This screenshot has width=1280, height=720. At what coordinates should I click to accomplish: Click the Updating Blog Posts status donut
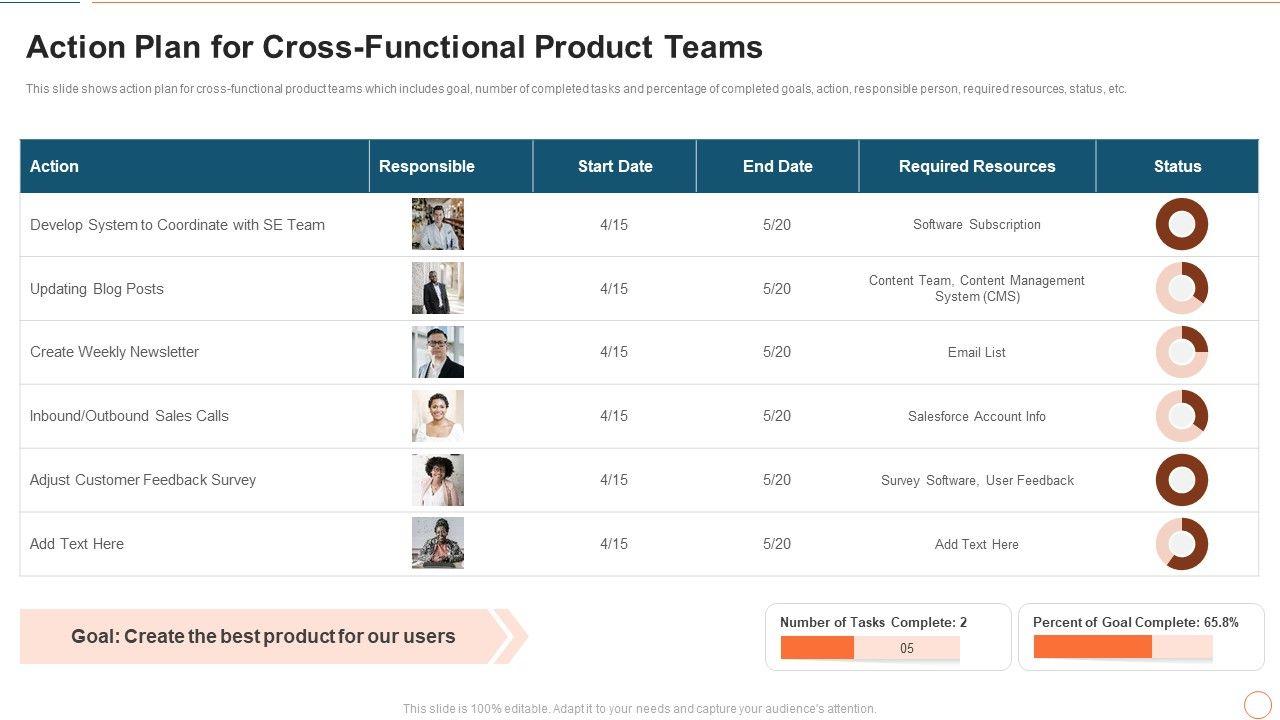coord(1181,288)
